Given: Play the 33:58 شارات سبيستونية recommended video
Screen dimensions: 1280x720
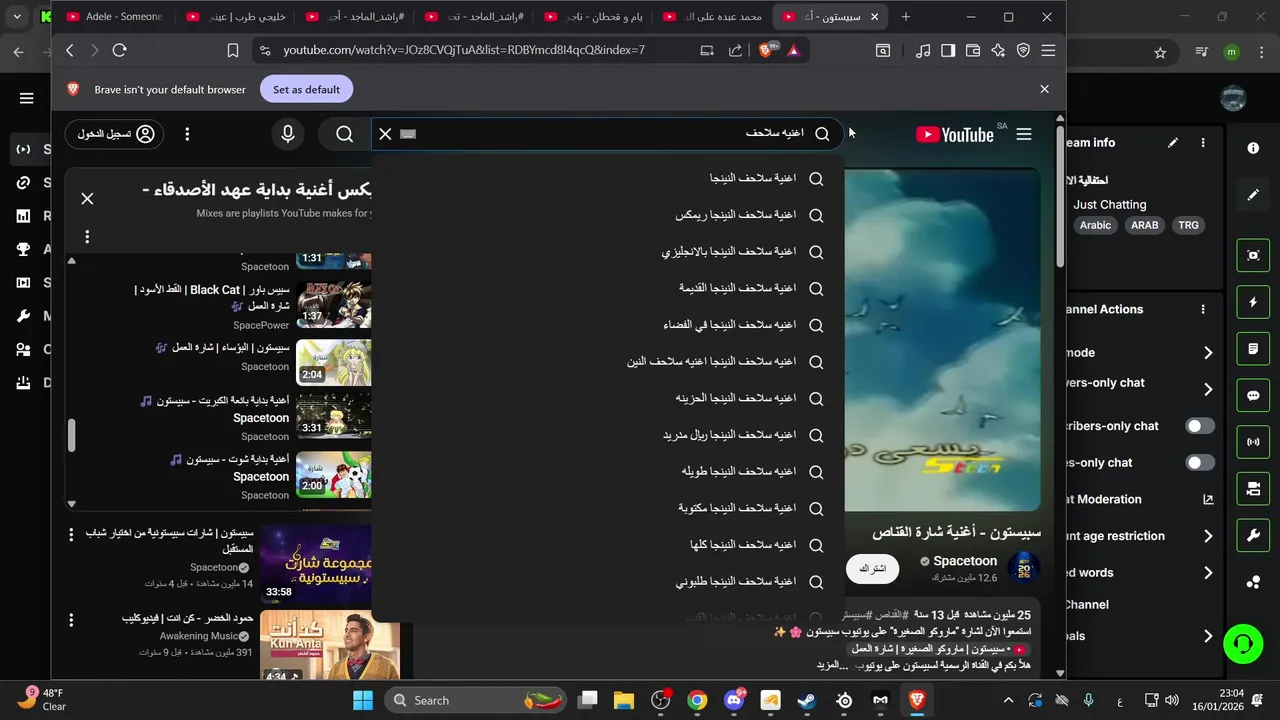Looking at the screenshot, I should click(316, 563).
